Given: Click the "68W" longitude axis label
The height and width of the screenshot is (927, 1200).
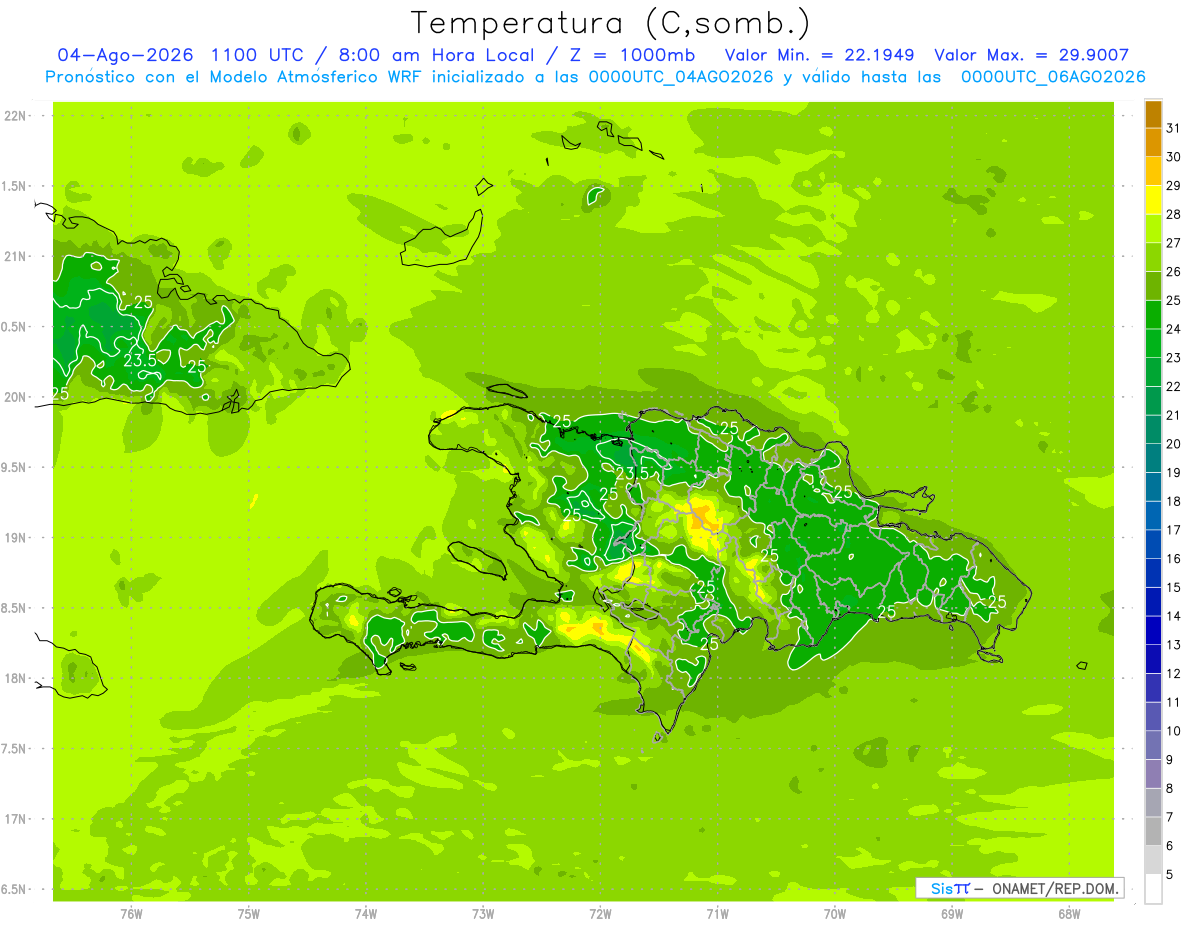Looking at the screenshot, I should (x=1069, y=914).
